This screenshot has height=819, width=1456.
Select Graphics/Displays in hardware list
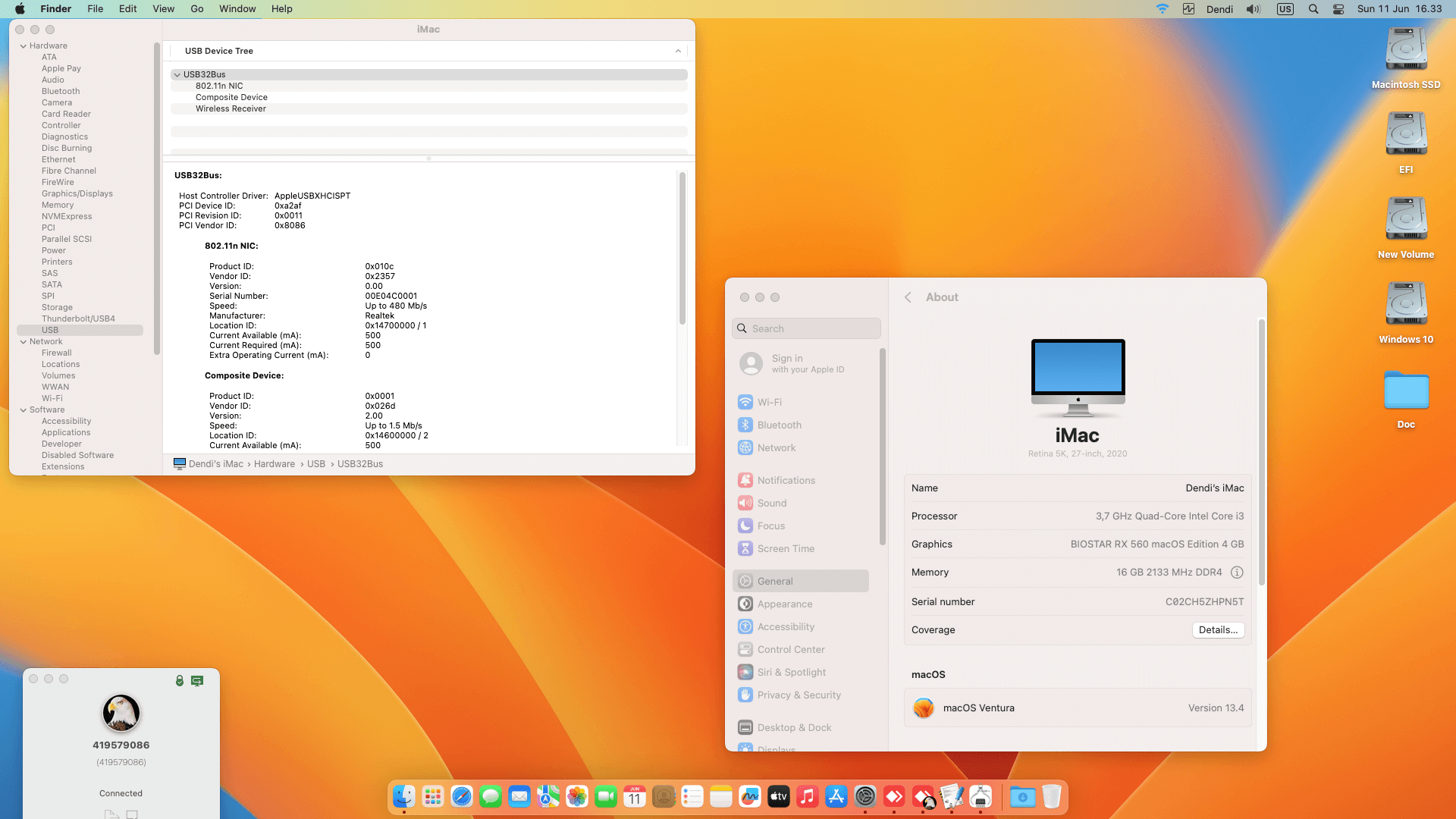coord(77,194)
